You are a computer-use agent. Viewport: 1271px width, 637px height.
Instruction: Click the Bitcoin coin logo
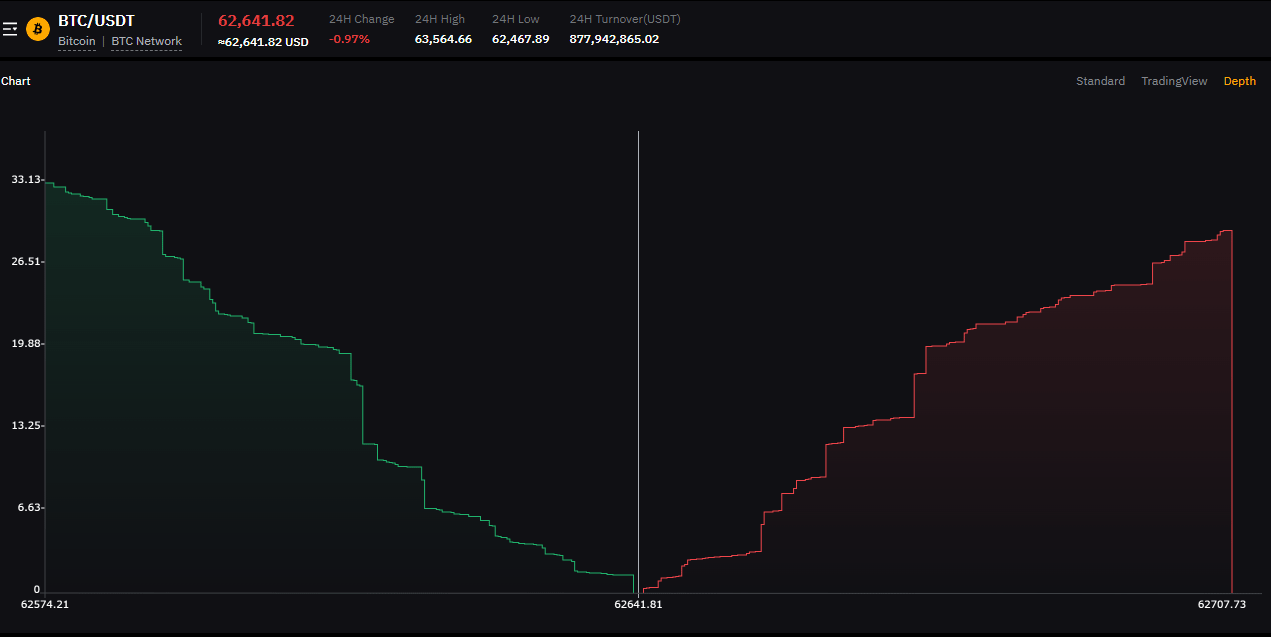[37, 29]
